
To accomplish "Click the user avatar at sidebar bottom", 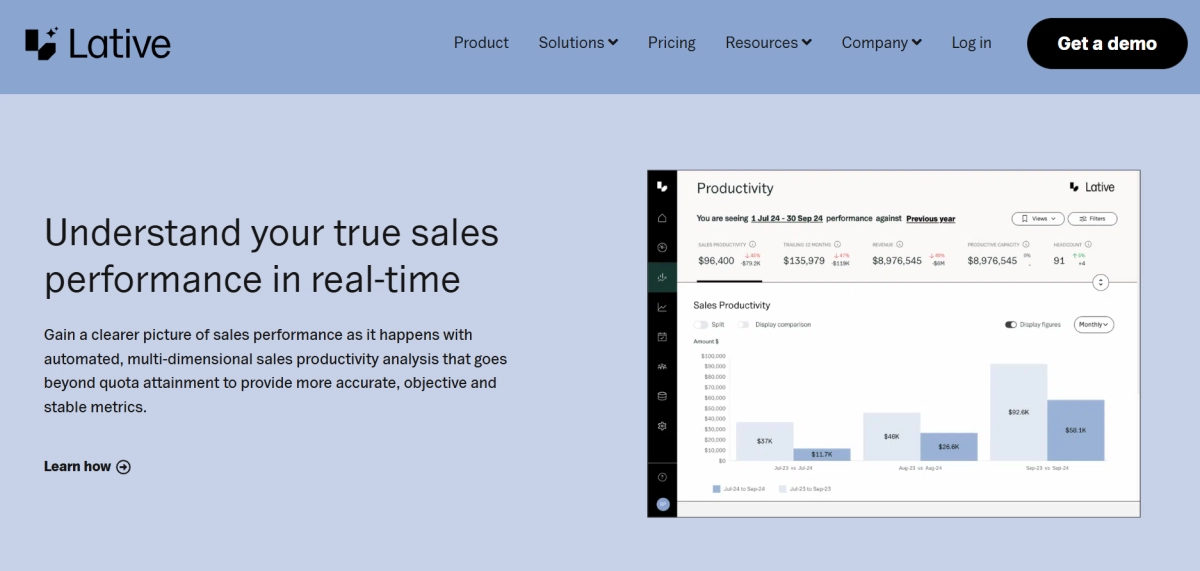I will click(x=662, y=504).
